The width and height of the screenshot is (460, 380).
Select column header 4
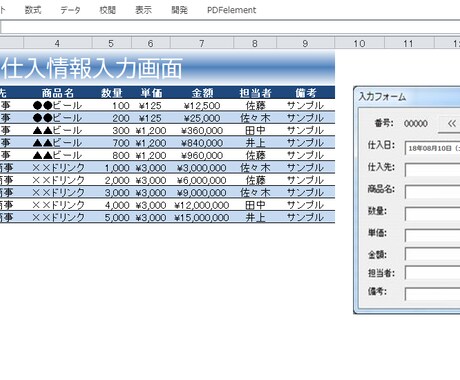[x=57, y=43]
